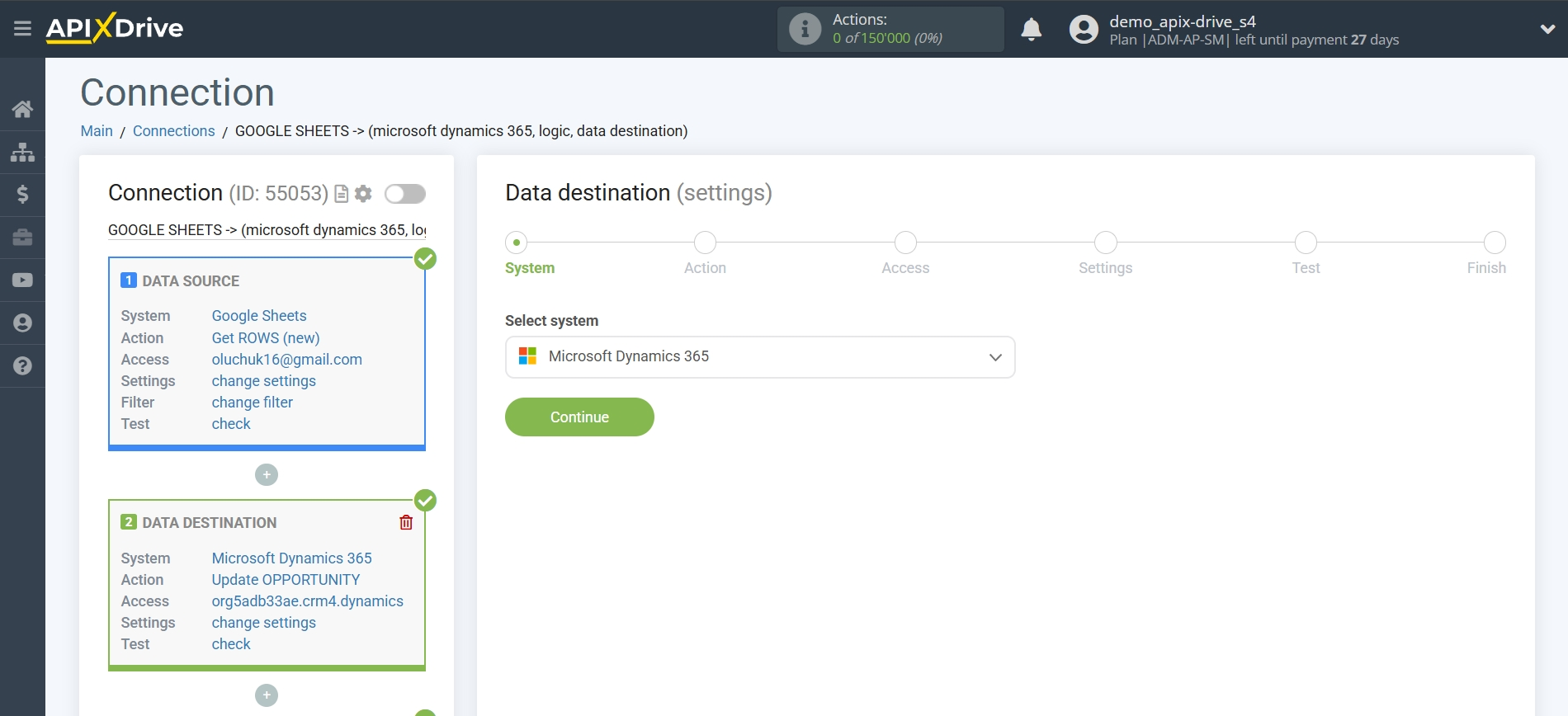This screenshot has width=1568, height=716.
Task: Open Google Sheets system link
Action: [259, 316]
